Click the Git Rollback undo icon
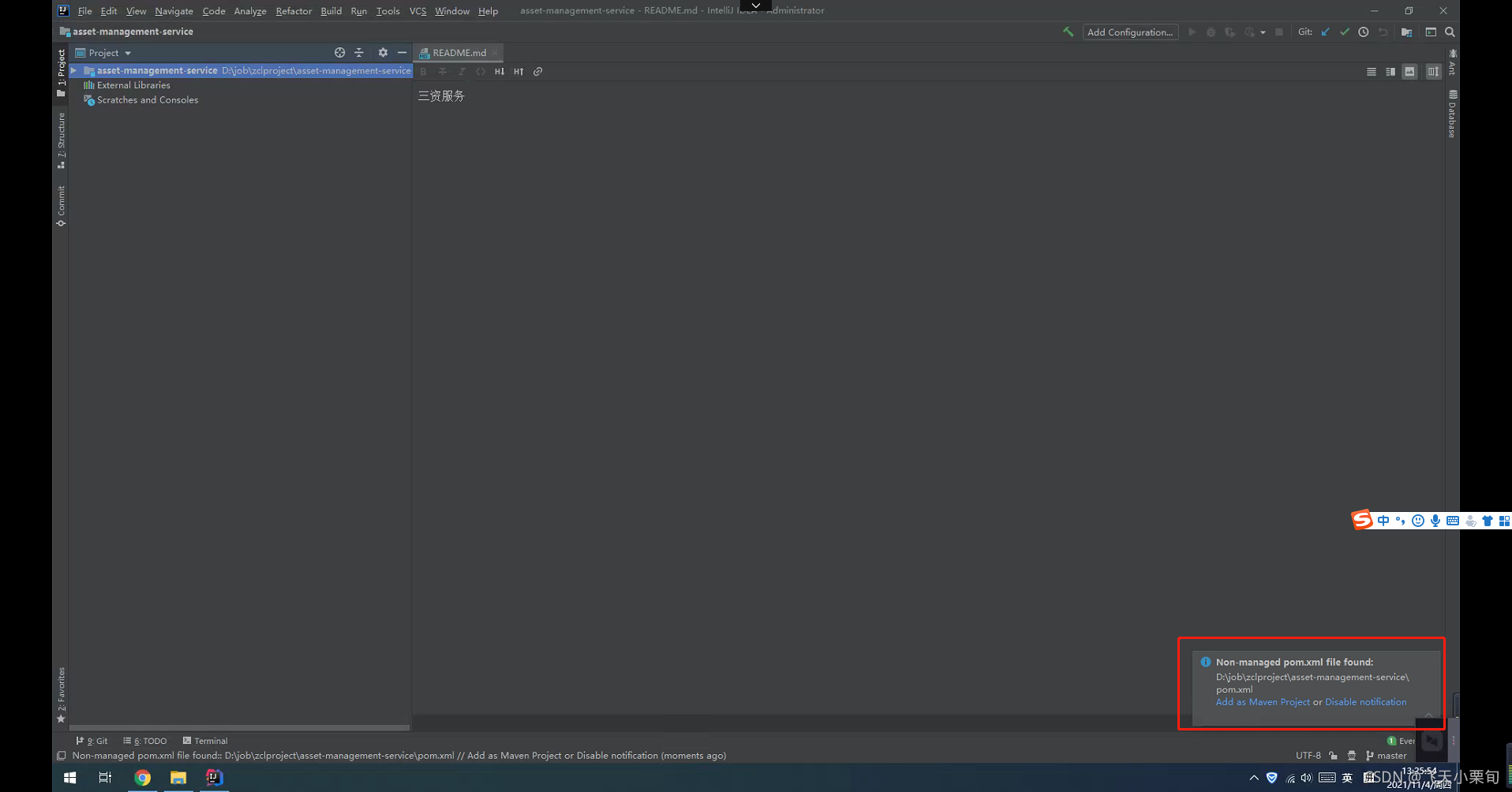The image size is (1512, 792). tap(1383, 32)
